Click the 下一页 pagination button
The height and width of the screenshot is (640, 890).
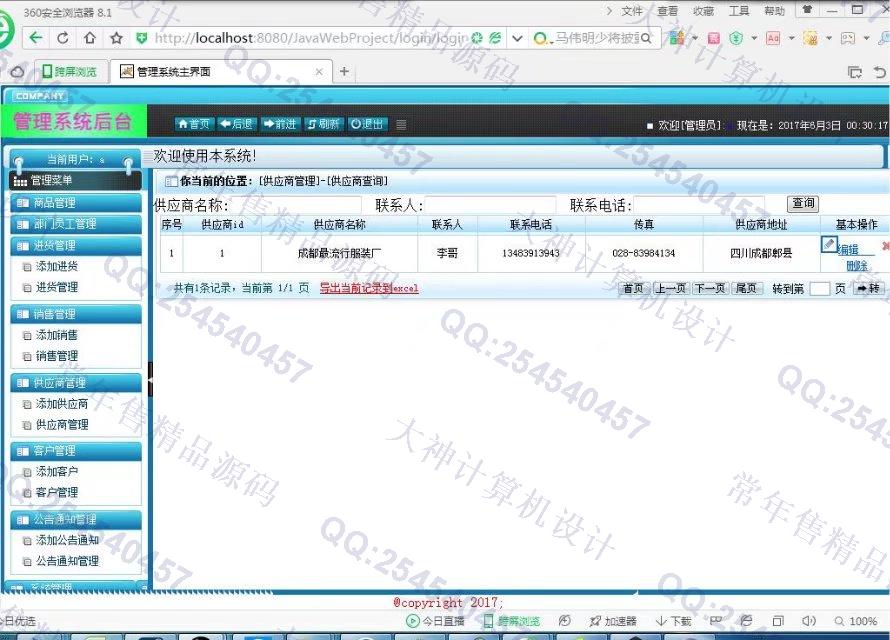[x=710, y=289]
